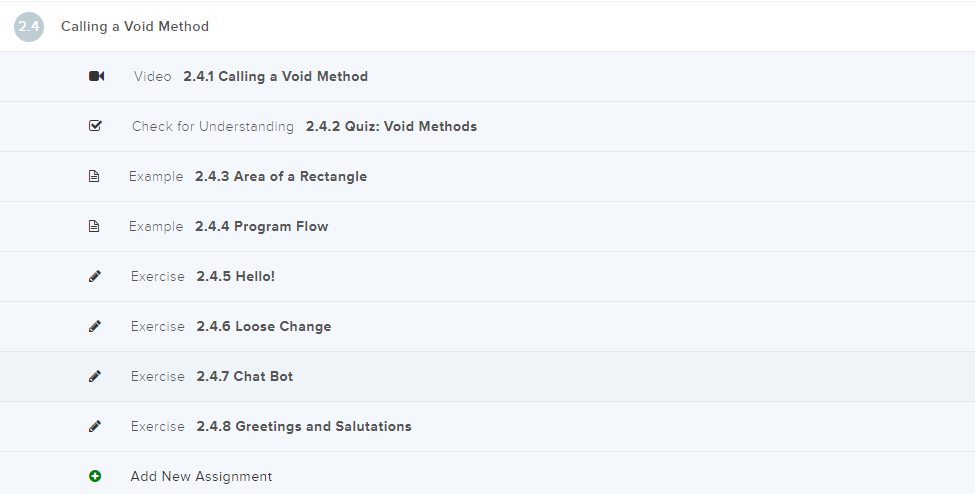975x494 pixels.
Task: Click the document icon for Area of a Rectangle
Action: click(x=94, y=176)
